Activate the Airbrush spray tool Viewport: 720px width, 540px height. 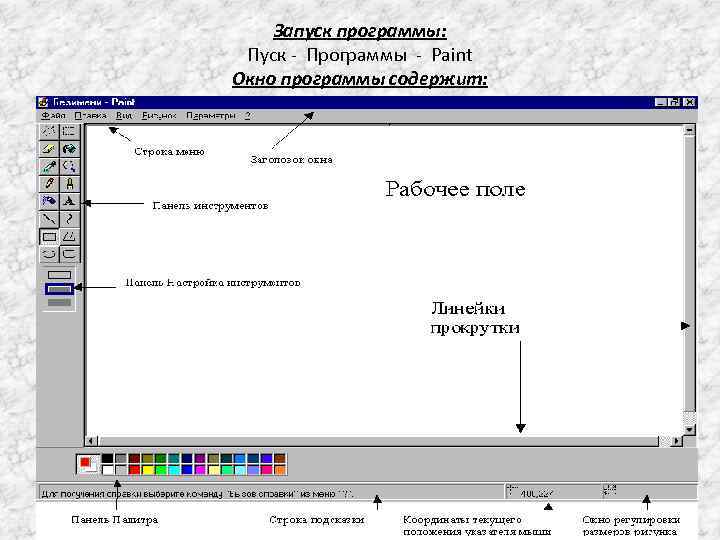(49, 201)
